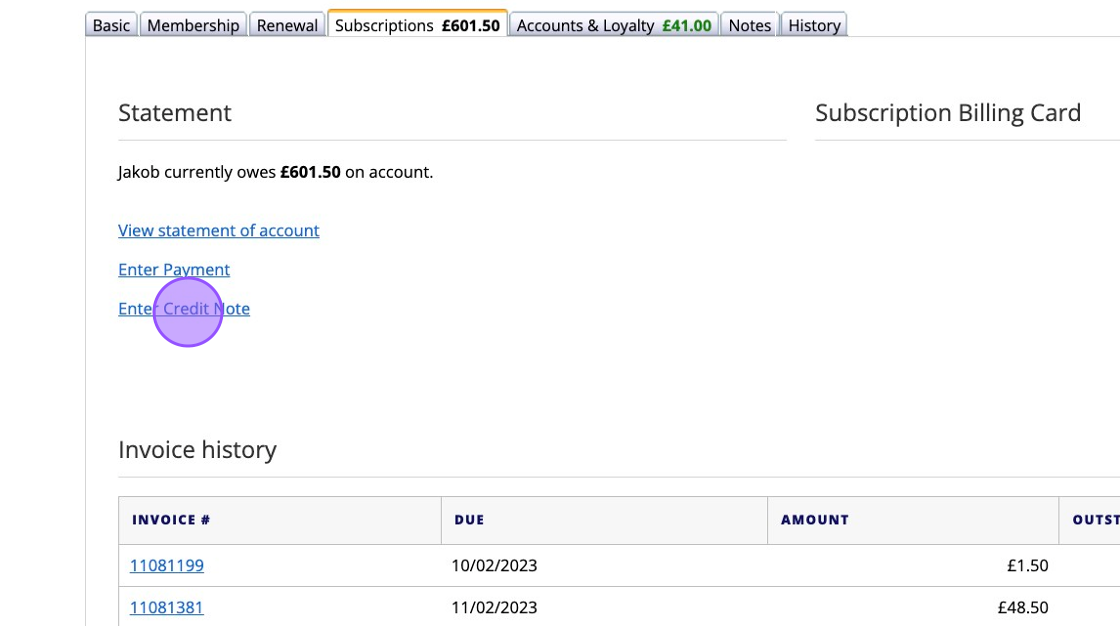Click the partially visible Outstanding column header
Image resolution: width=1120 pixels, height=626 pixels.
coord(1094,520)
